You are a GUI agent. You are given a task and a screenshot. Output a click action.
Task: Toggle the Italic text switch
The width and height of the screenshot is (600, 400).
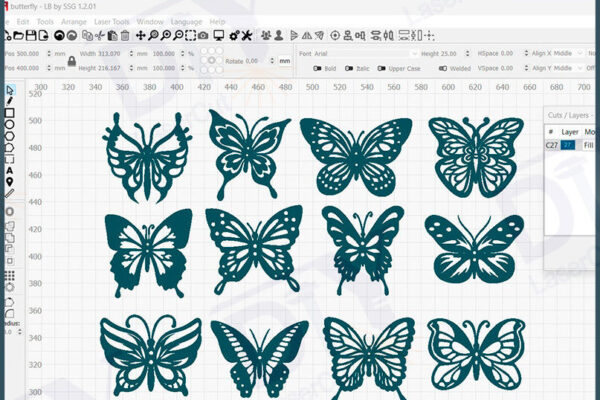(x=349, y=69)
